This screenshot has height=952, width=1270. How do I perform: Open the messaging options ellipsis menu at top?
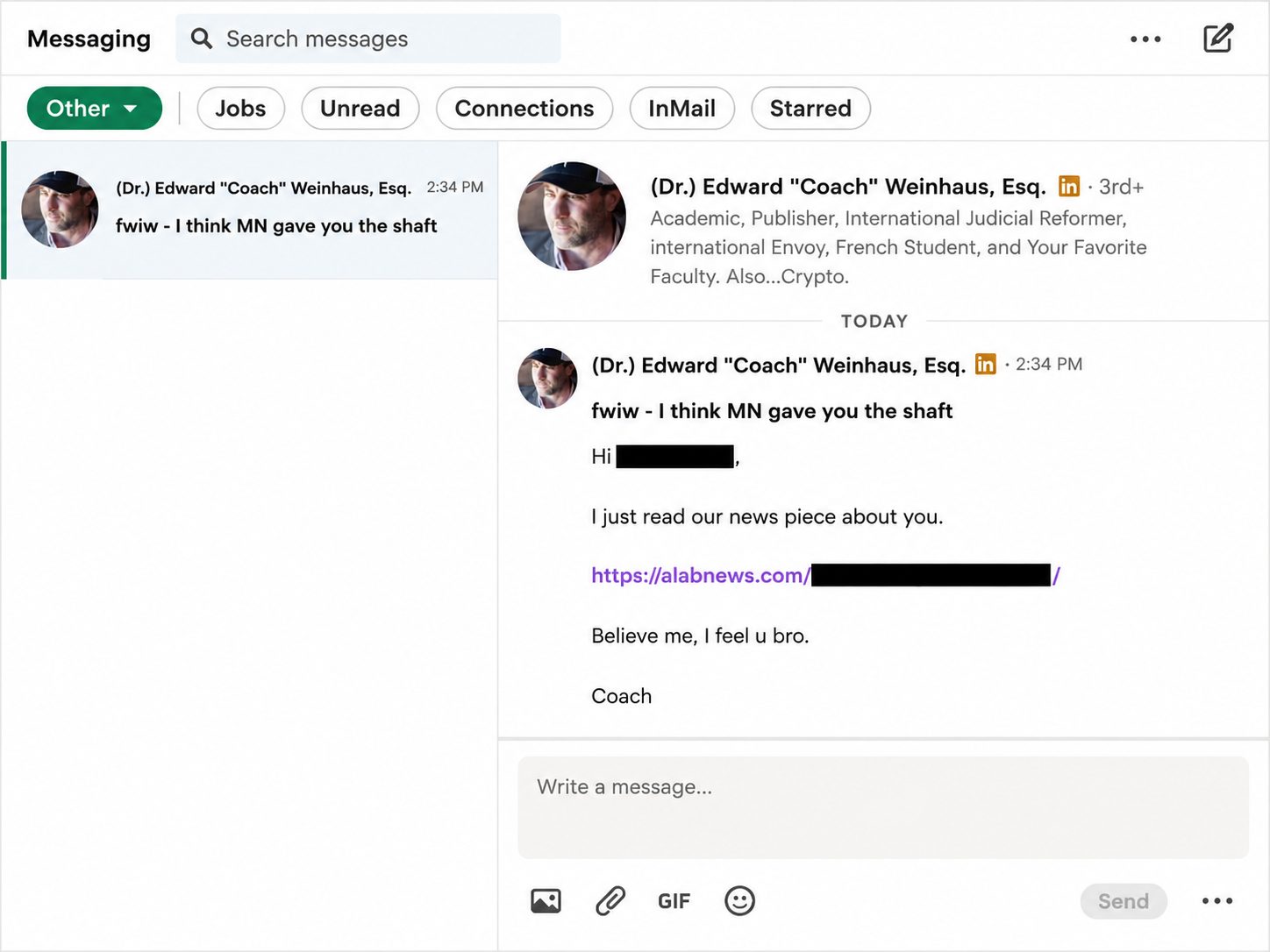coord(1145,39)
